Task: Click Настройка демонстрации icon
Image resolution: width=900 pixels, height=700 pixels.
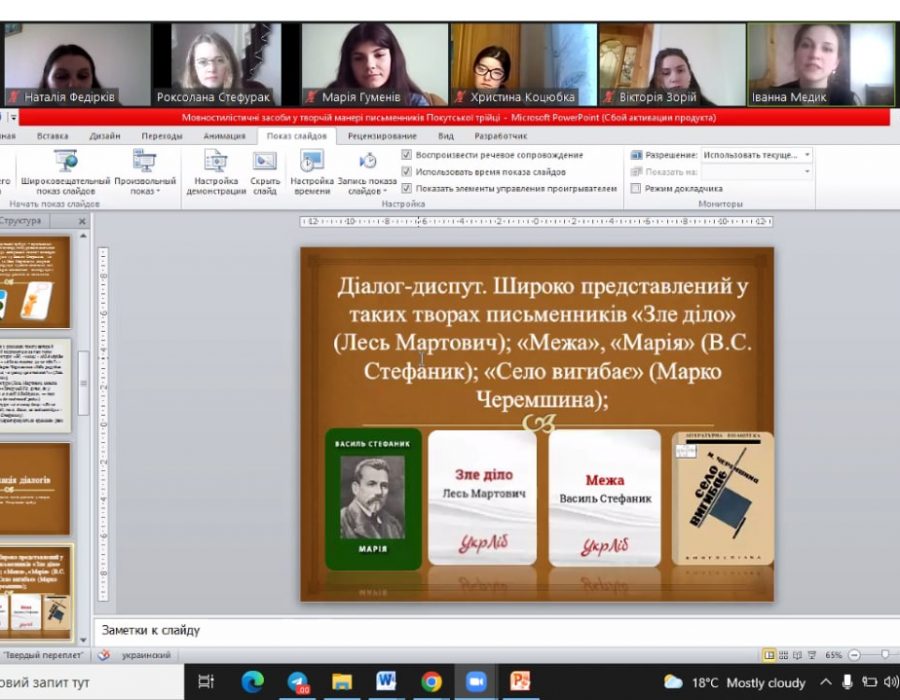Action: point(215,161)
